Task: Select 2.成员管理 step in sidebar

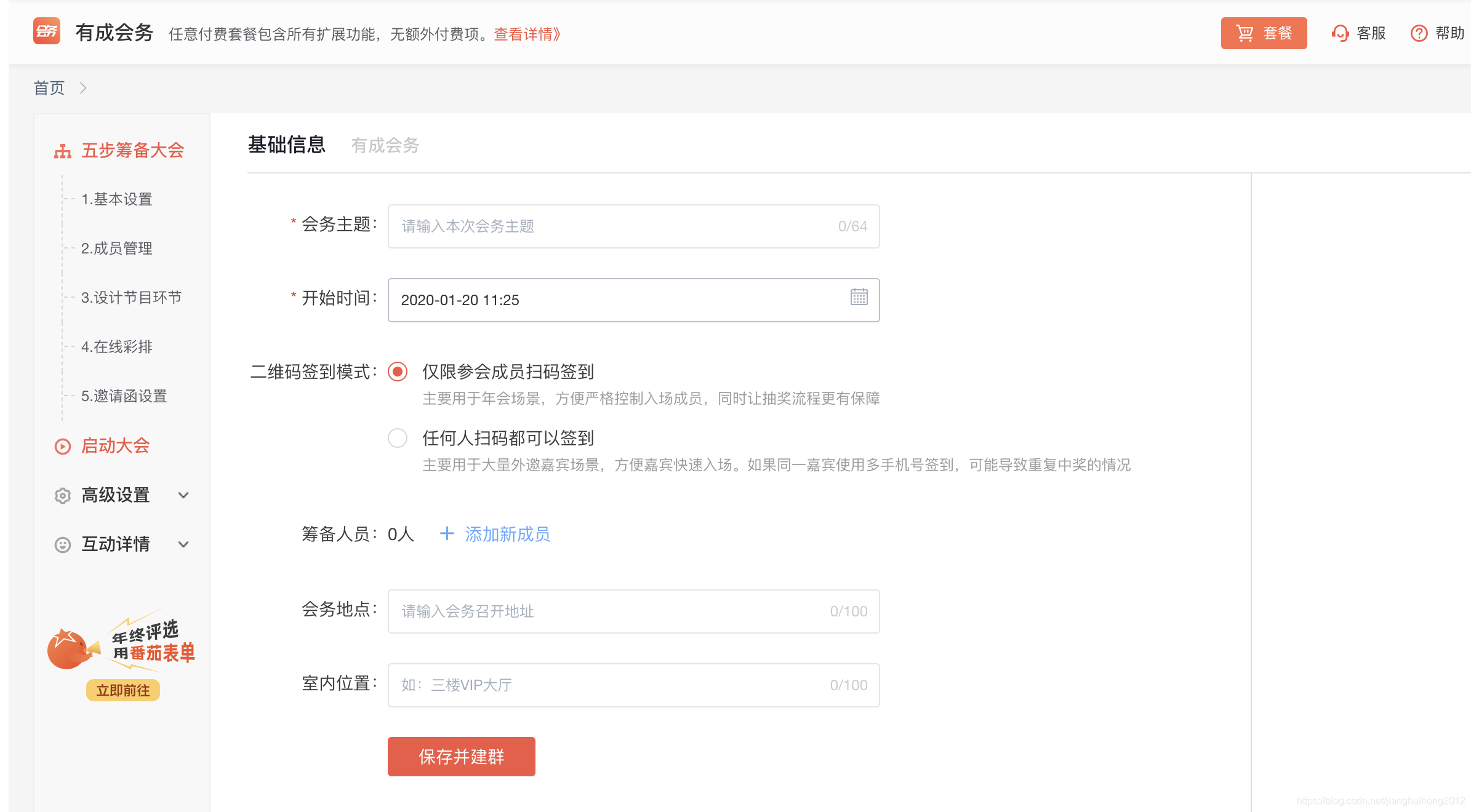Action: 117,249
